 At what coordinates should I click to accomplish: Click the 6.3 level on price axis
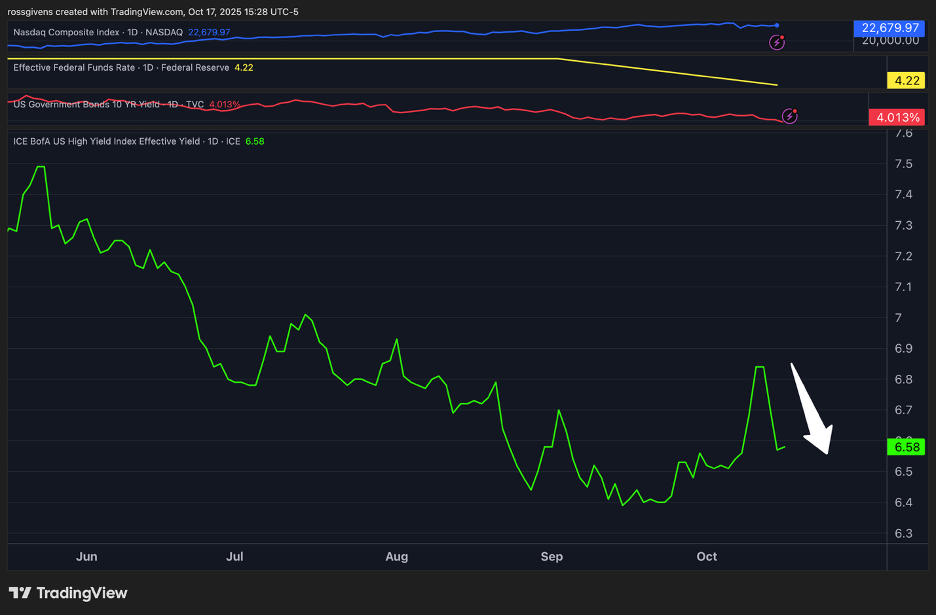click(903, 533)
